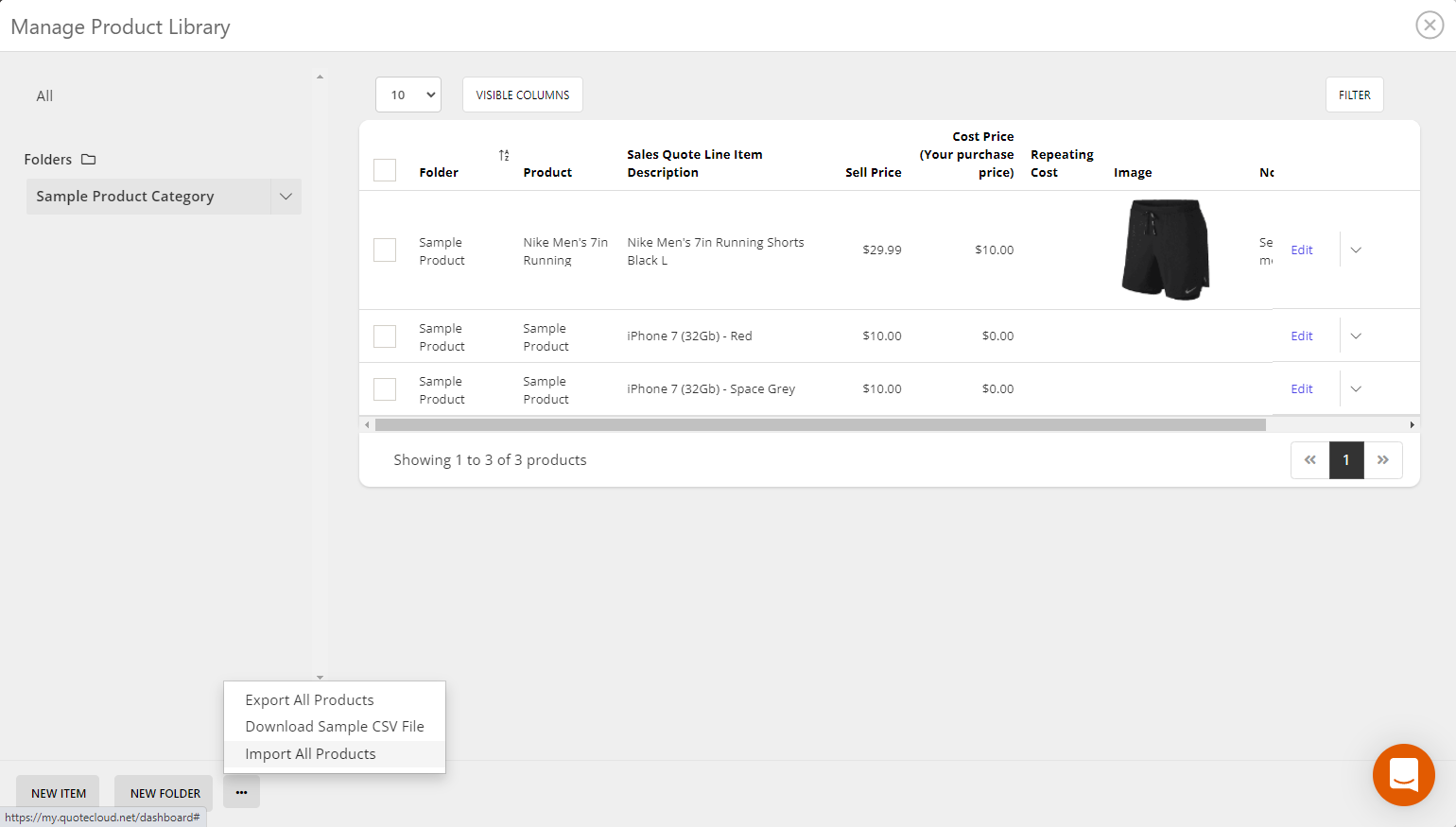Click the Nike shorts product image thumbnail
The width and height of the screenshot is (1456, 827).
[1165, 249]
